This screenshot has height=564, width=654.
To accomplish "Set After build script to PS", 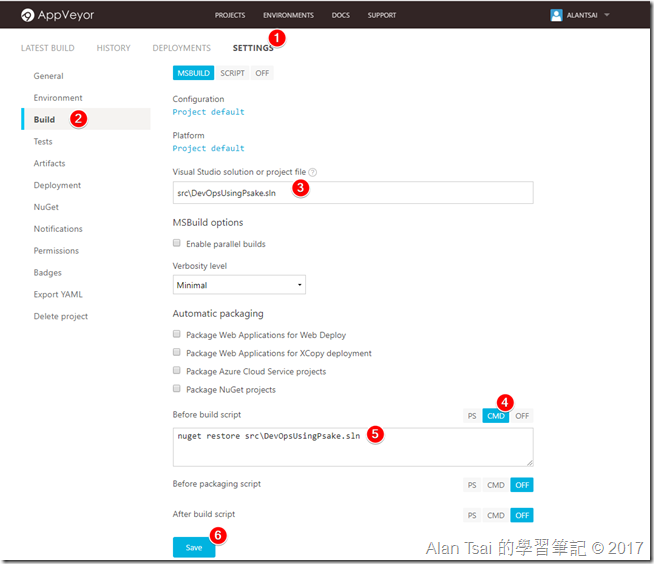I will [472, 515].
